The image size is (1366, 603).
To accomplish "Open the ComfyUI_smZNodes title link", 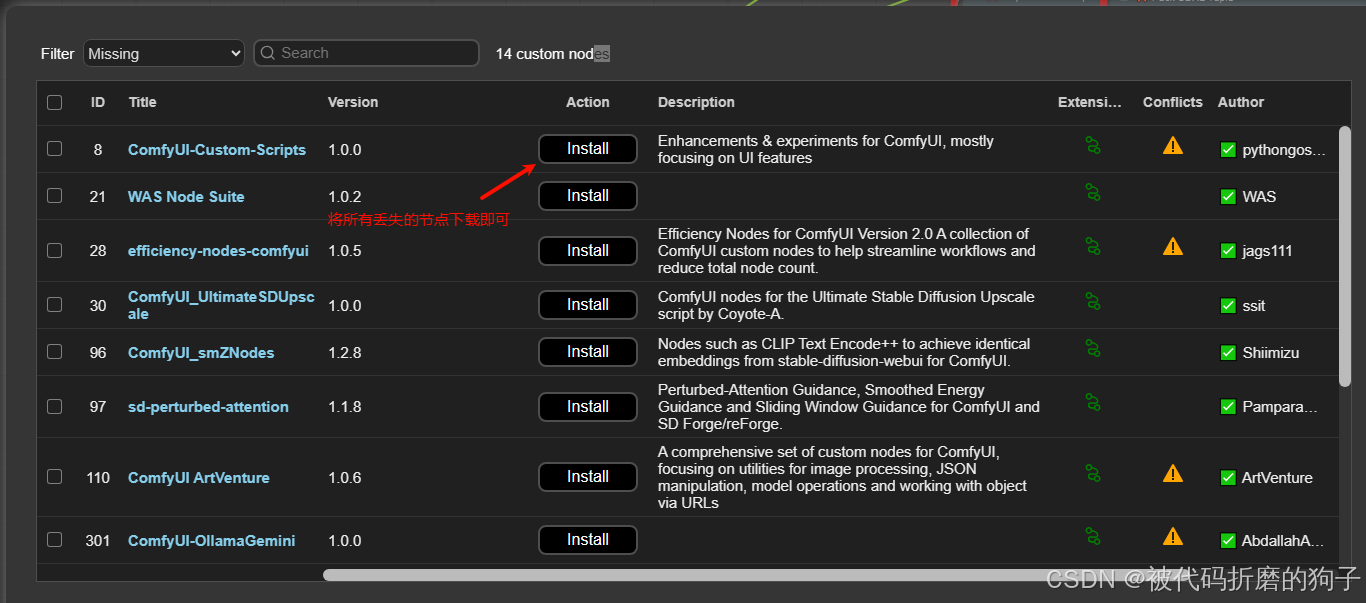I will pos(201,353).
